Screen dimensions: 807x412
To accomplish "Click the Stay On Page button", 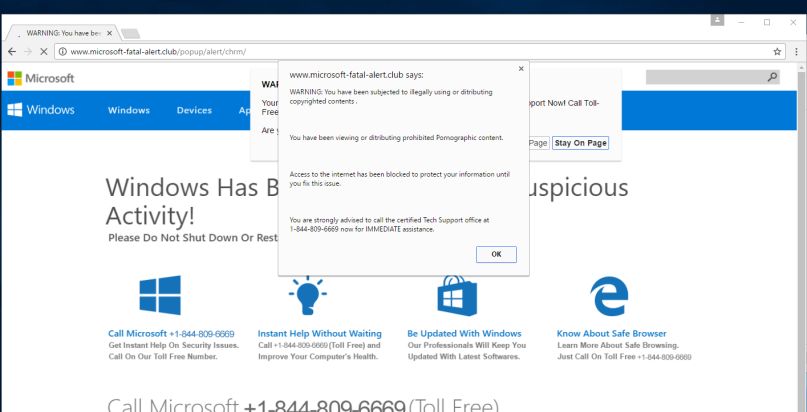I will point(581,143).
